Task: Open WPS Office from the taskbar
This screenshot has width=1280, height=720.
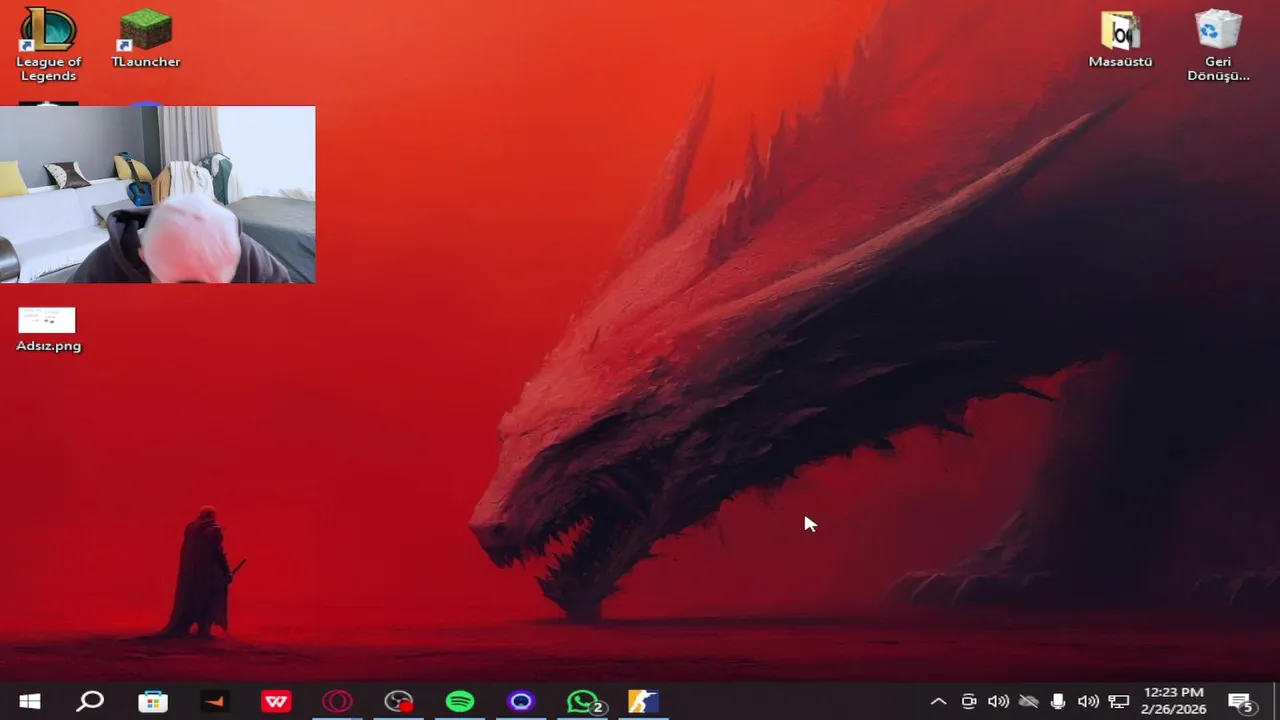Action: tap(276, 702)
